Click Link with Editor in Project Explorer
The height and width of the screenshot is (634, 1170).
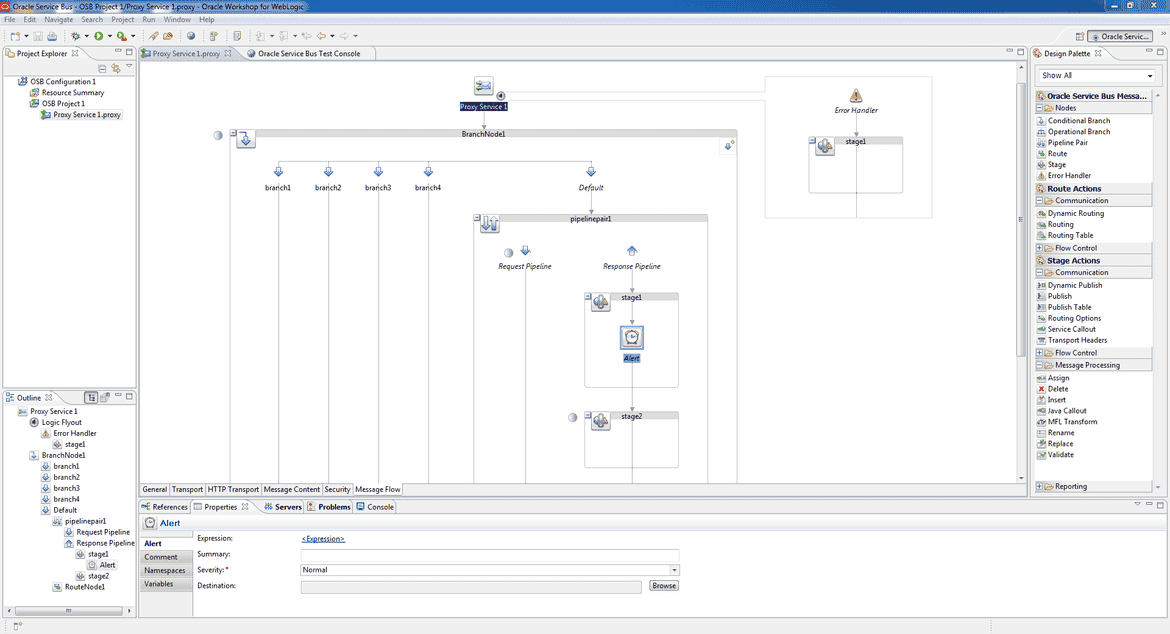[116, 69]
